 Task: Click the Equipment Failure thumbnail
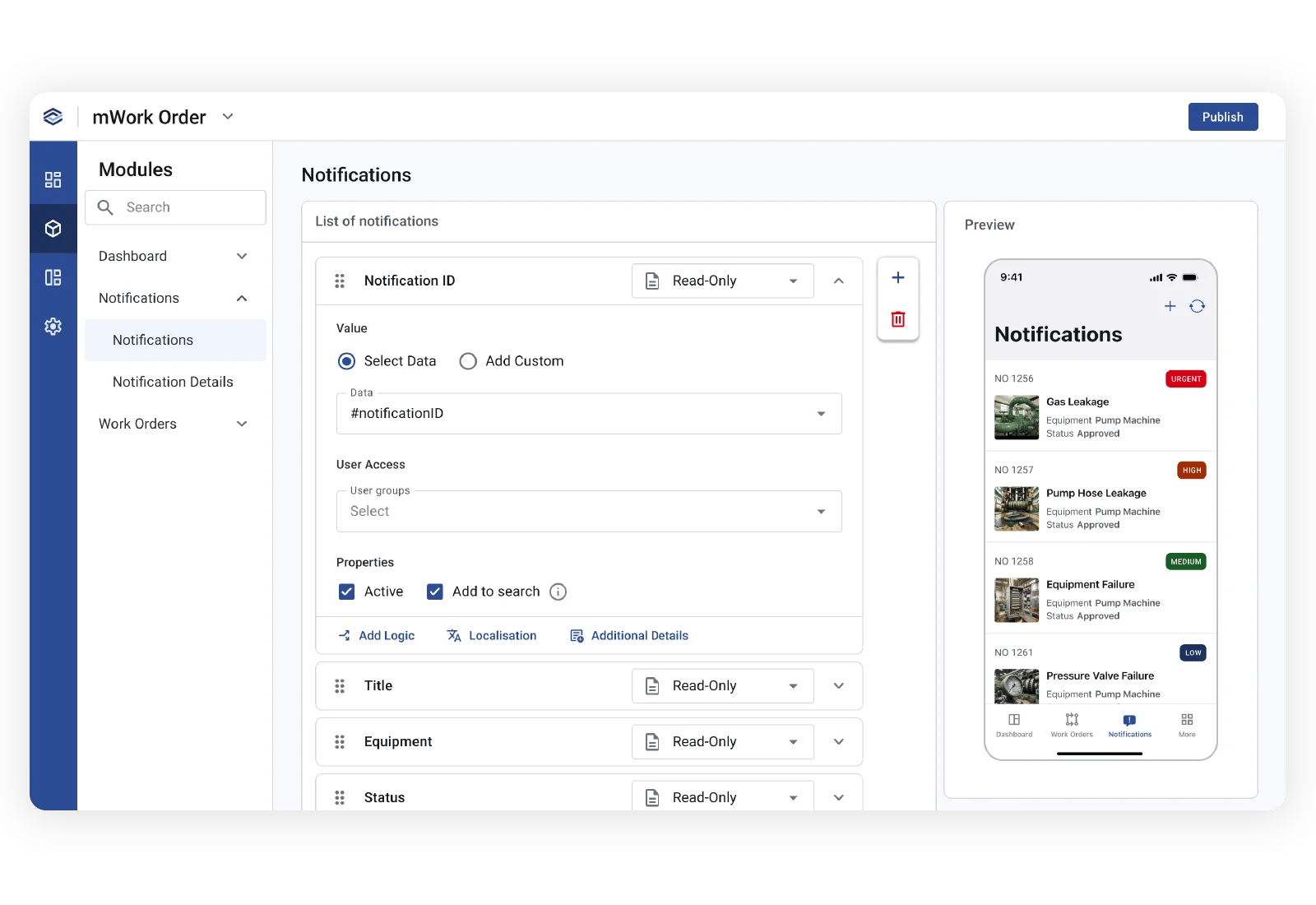tap(1017, 601)
